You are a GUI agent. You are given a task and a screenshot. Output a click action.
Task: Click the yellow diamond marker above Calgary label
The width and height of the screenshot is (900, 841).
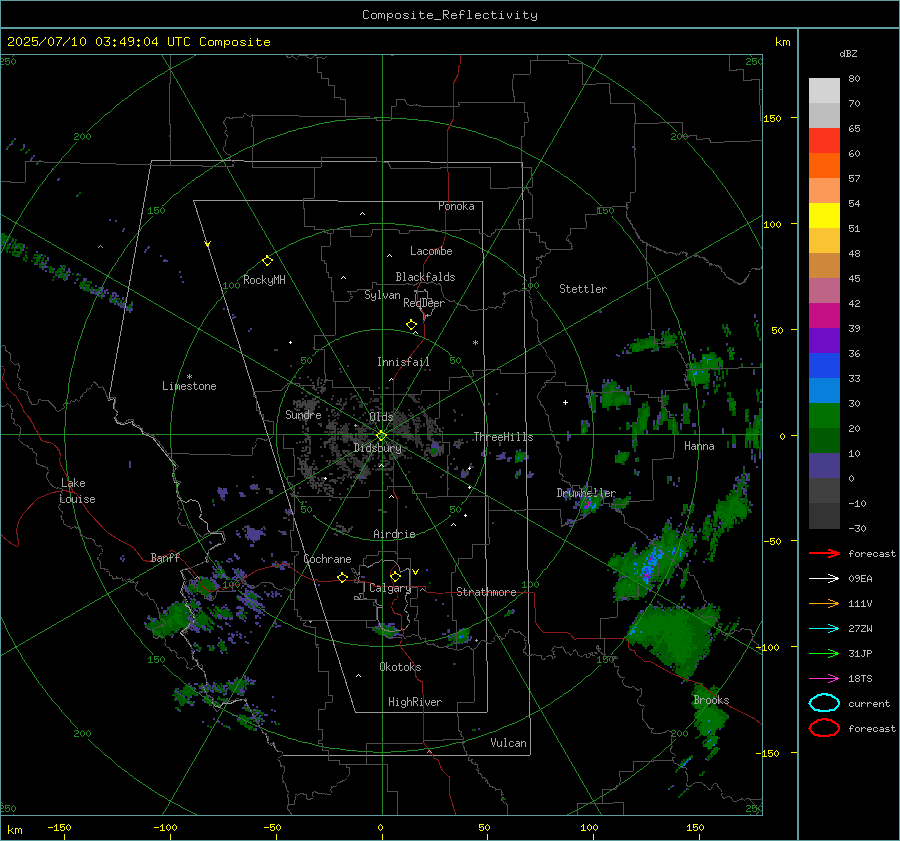[x=395, y=576]
